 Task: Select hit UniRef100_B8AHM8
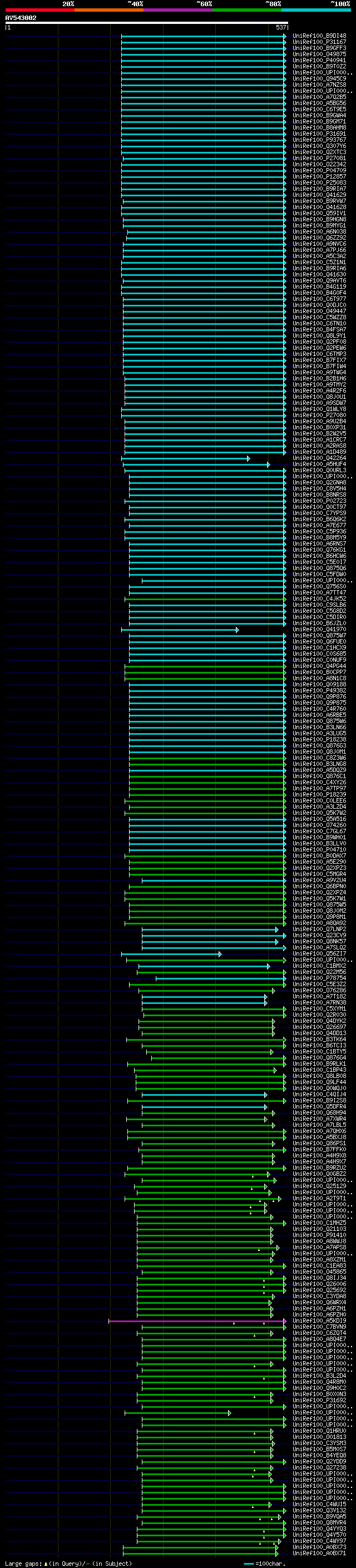click(x=319, y=128)
